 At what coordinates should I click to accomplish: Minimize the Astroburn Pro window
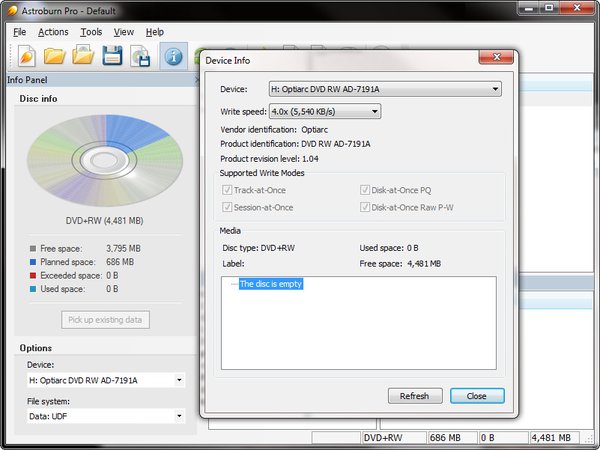click(529, 8)
